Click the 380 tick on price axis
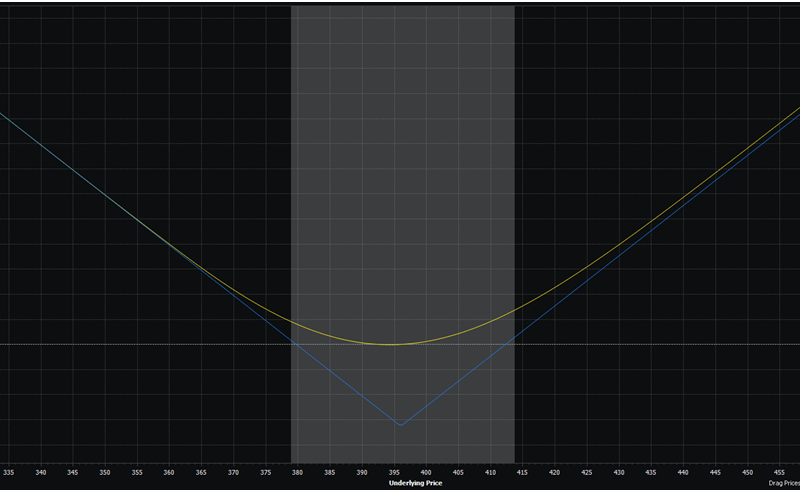 297,471
